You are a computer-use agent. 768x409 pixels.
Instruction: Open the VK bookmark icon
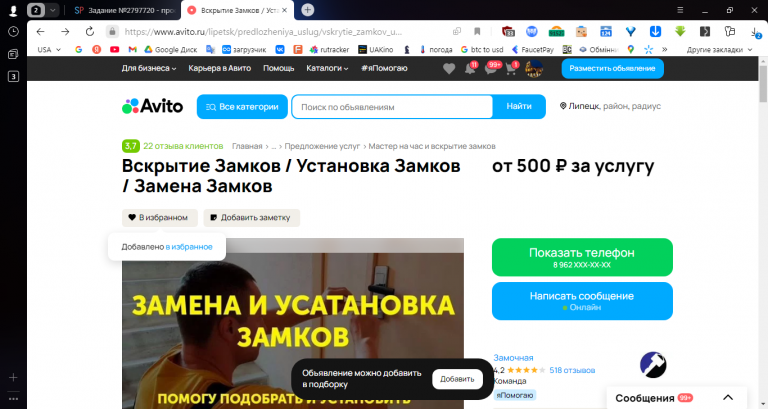pos(280,49)
